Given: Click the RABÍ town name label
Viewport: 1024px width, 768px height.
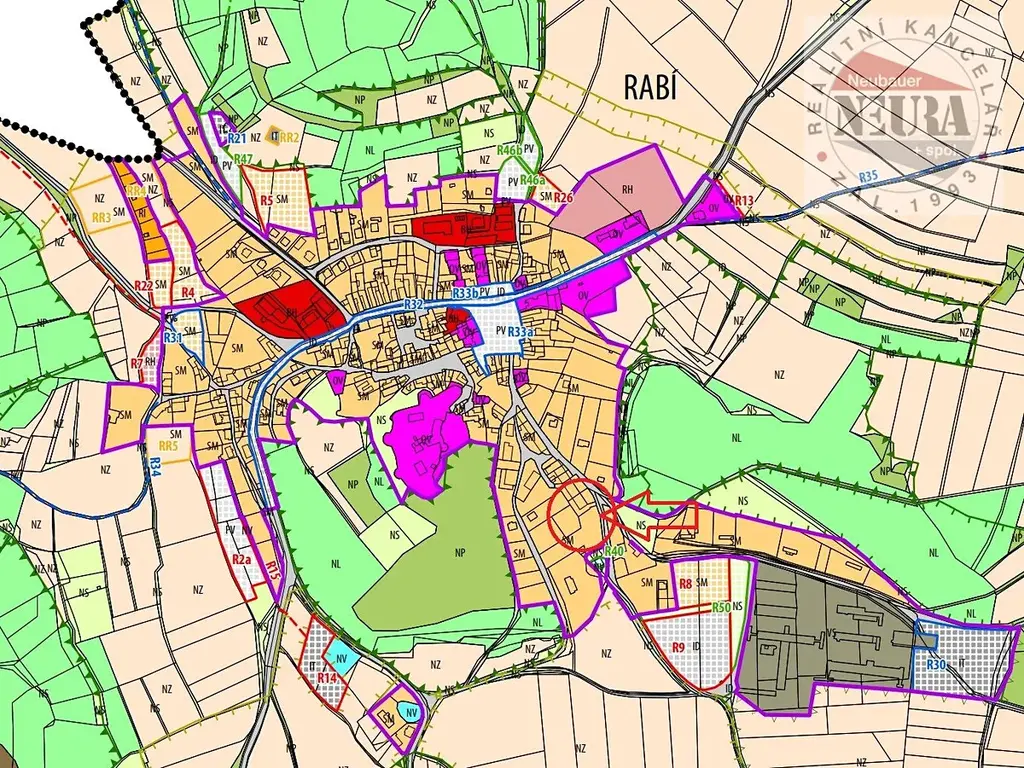Looking at the screenshot, I should pyautogui.click(x=650, y=87).
